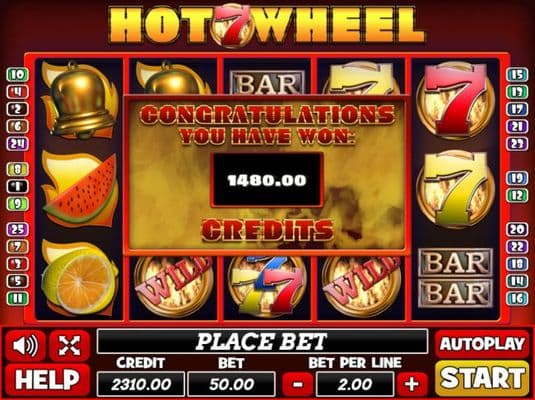535x400 pixels.
Task: Select payline 25 marker on the left
Action: pos(17,229)
